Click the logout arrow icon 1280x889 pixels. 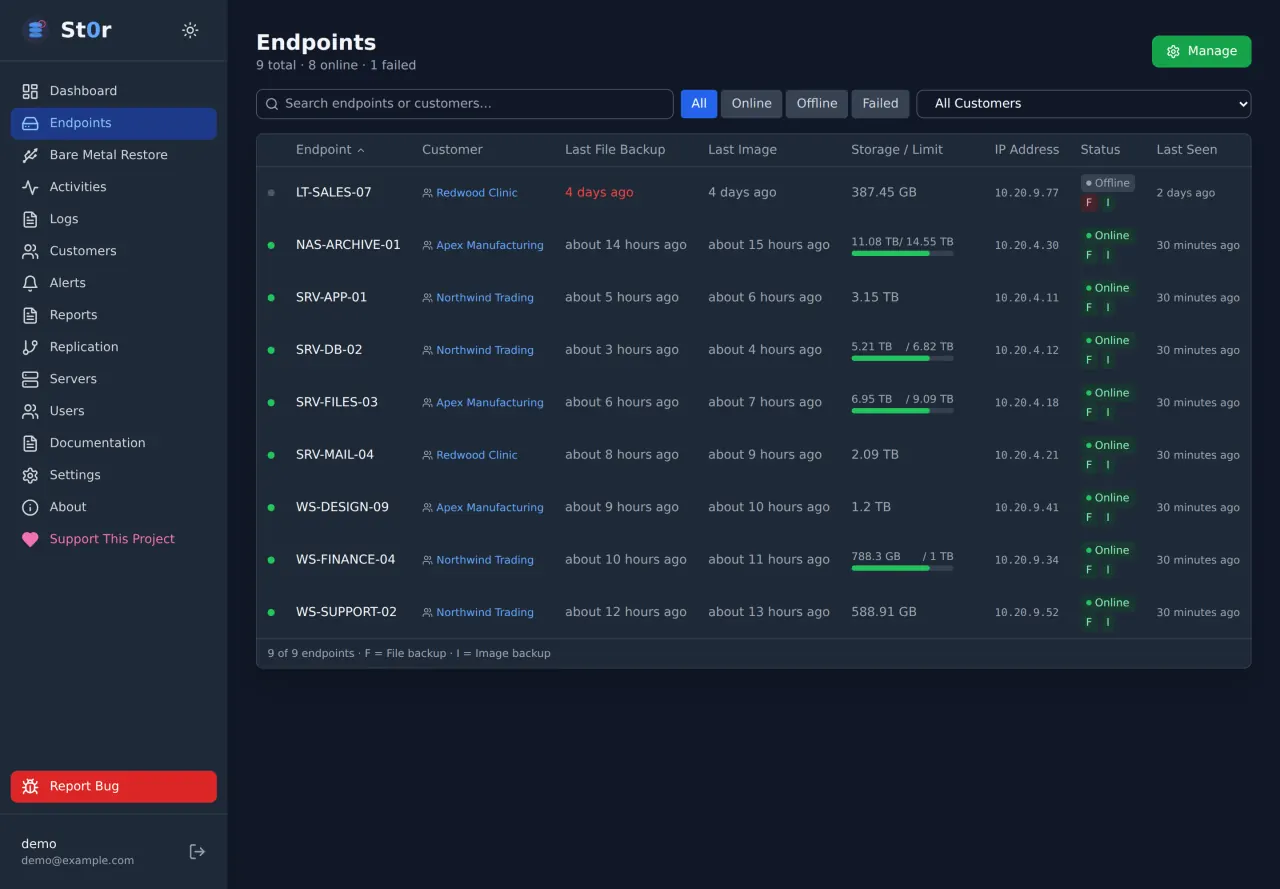pos(197,851)
